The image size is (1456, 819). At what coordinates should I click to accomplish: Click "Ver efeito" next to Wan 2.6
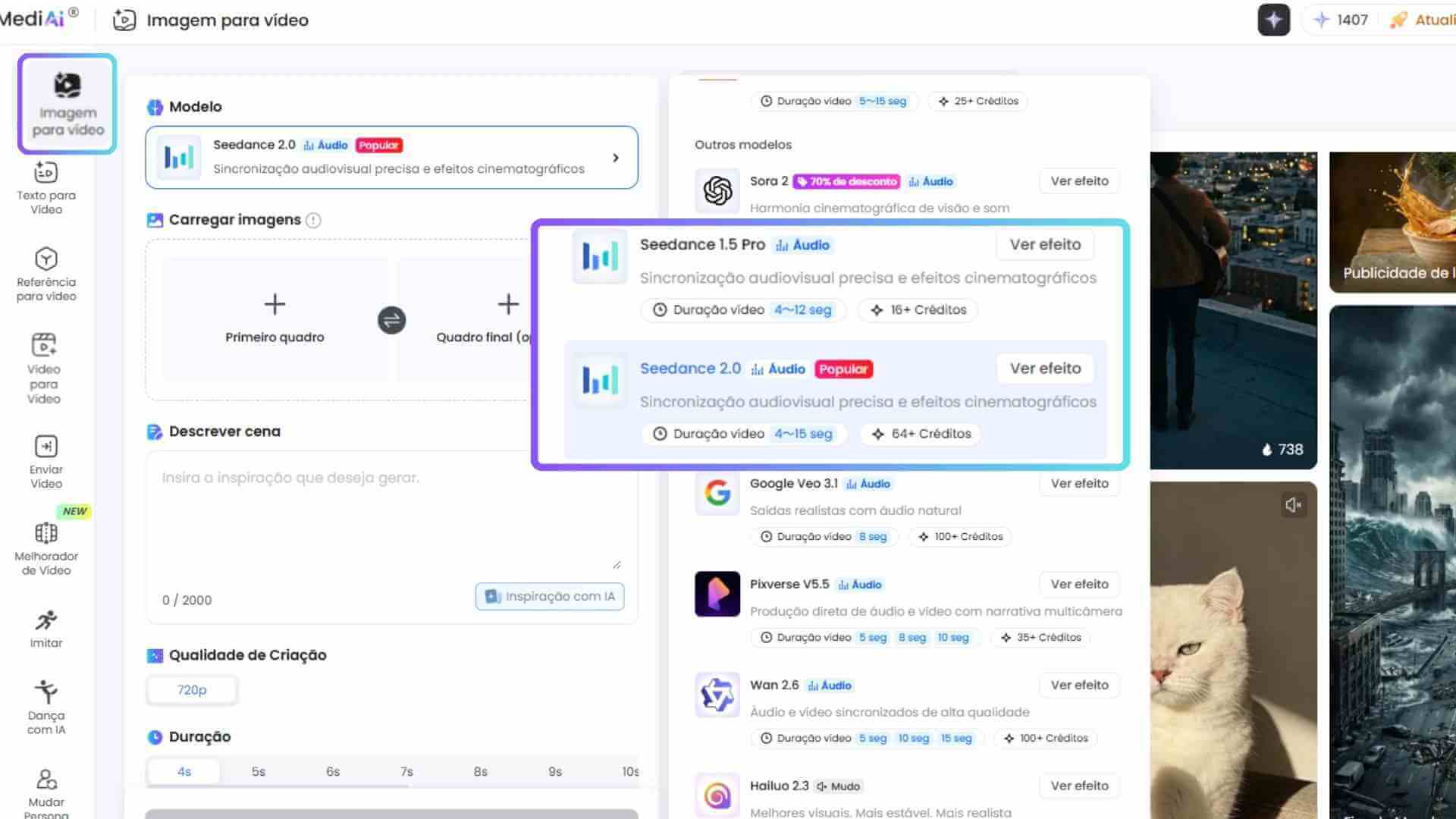[x=1078, y=685]
